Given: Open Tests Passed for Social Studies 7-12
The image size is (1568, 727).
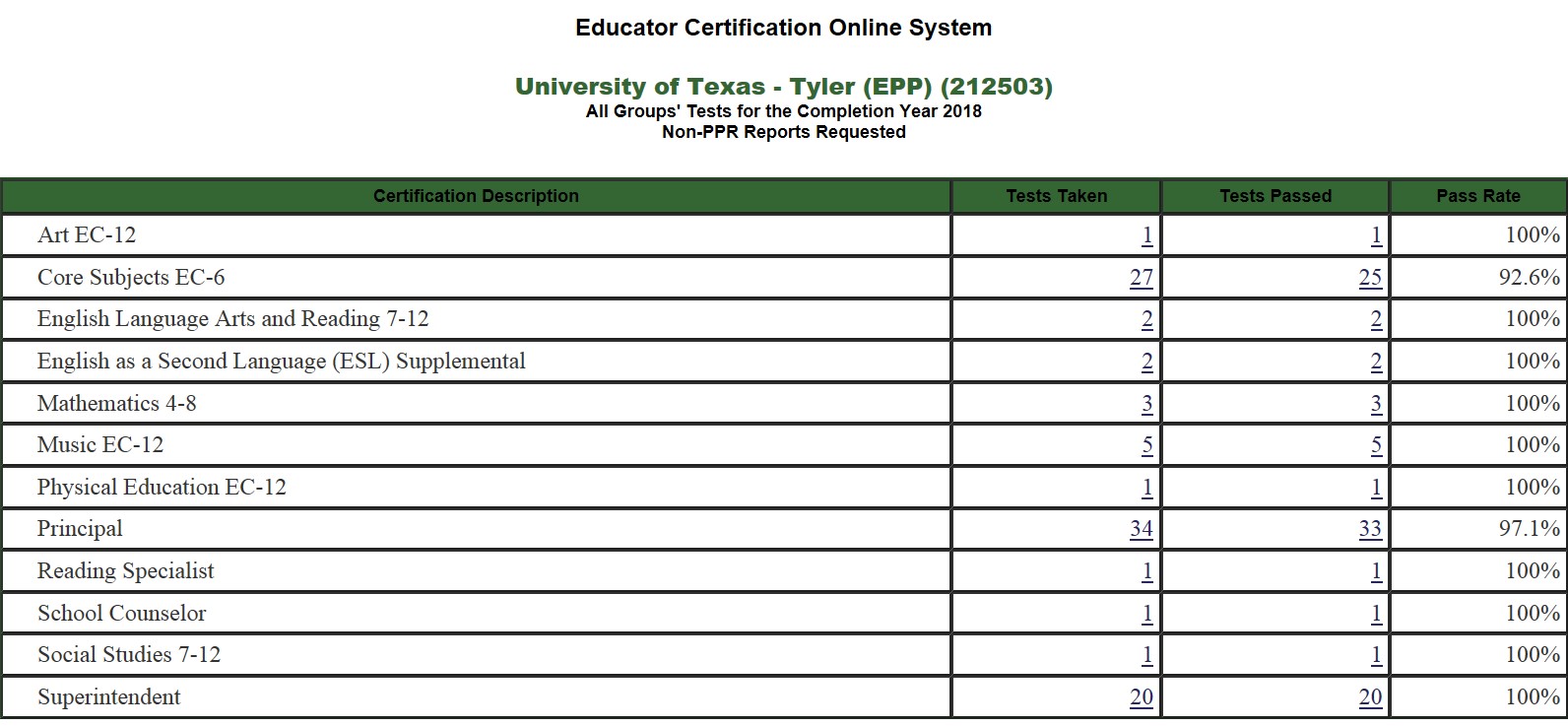Looking at the screenshot, I should click(x=1376, y=655).
